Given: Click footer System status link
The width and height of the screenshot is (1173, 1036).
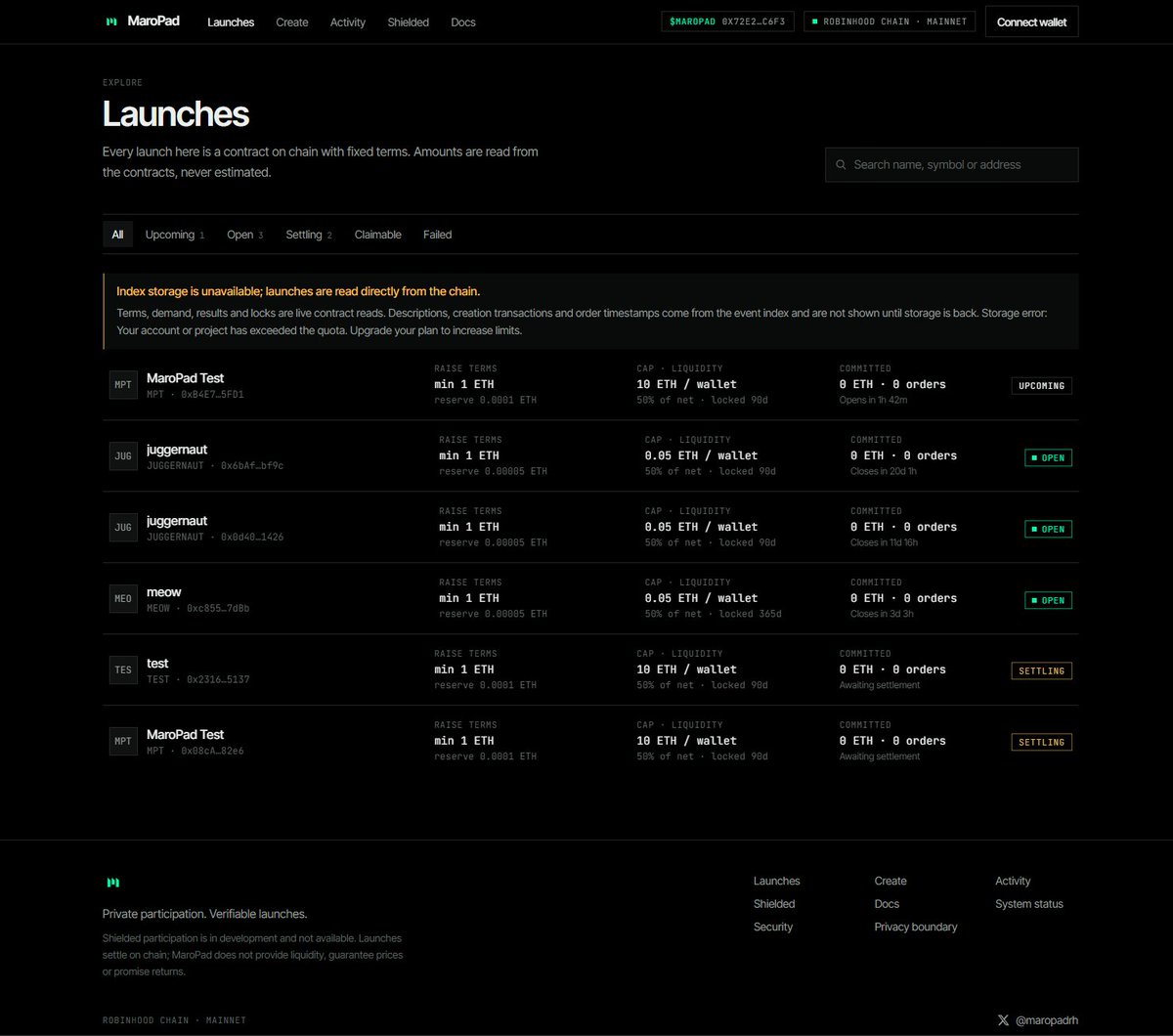Looking at the screenshot, I should pyautogui.click(x=1029, y=904).
